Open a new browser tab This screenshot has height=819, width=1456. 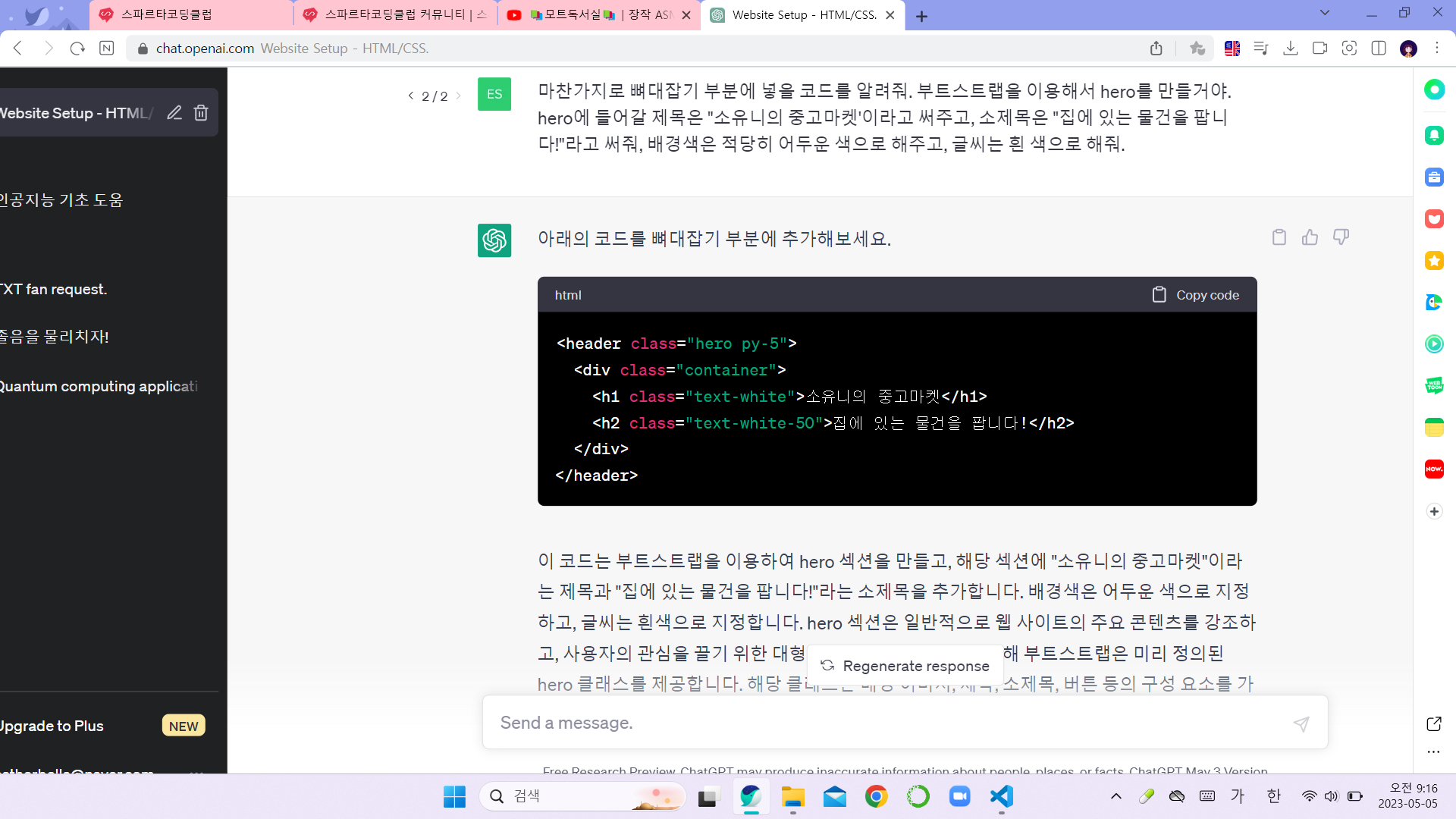tap(921, 16)
